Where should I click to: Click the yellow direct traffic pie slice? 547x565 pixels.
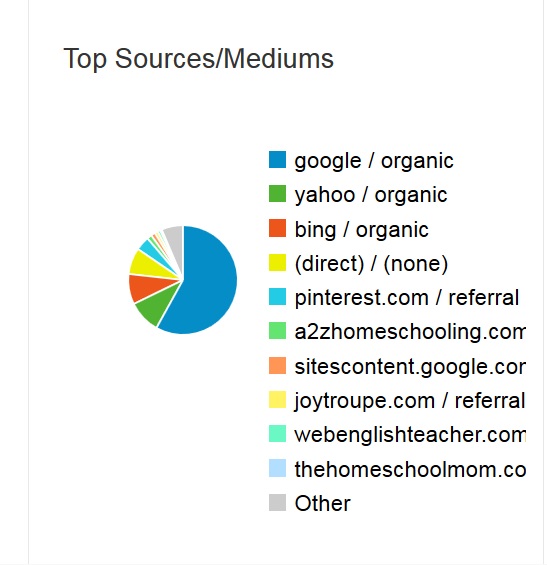coord(148,265)
